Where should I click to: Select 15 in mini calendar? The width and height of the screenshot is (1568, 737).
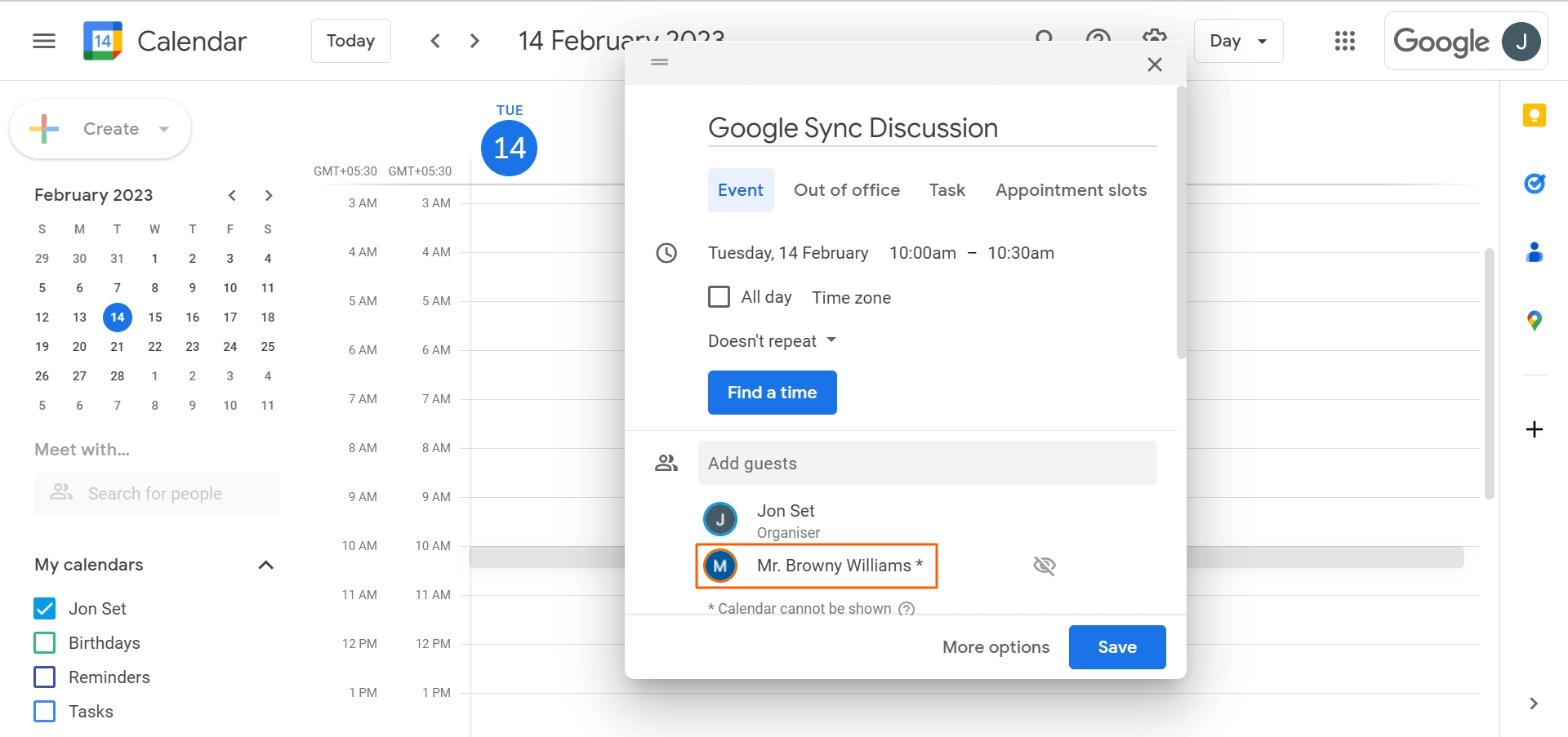click(x=155, y=317)
